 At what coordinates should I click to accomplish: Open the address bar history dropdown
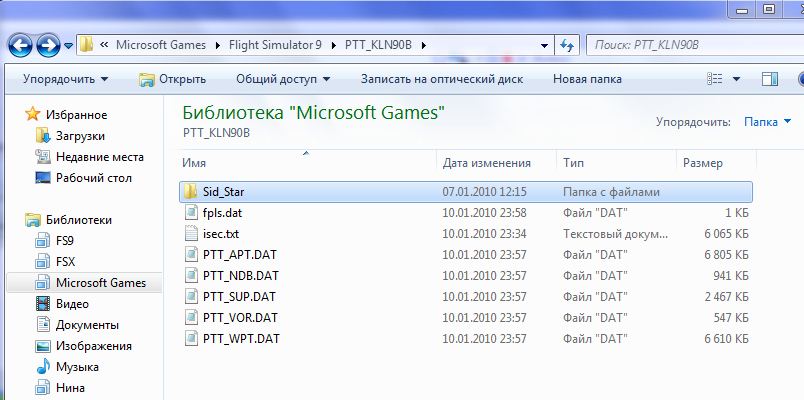pyautogui.click(x=545, y=45)
